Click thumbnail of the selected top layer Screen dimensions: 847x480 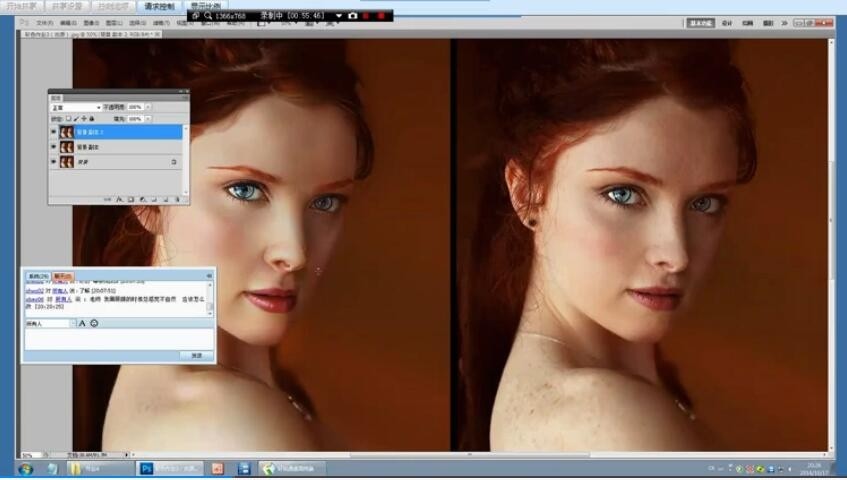click(x=67, y=132)
